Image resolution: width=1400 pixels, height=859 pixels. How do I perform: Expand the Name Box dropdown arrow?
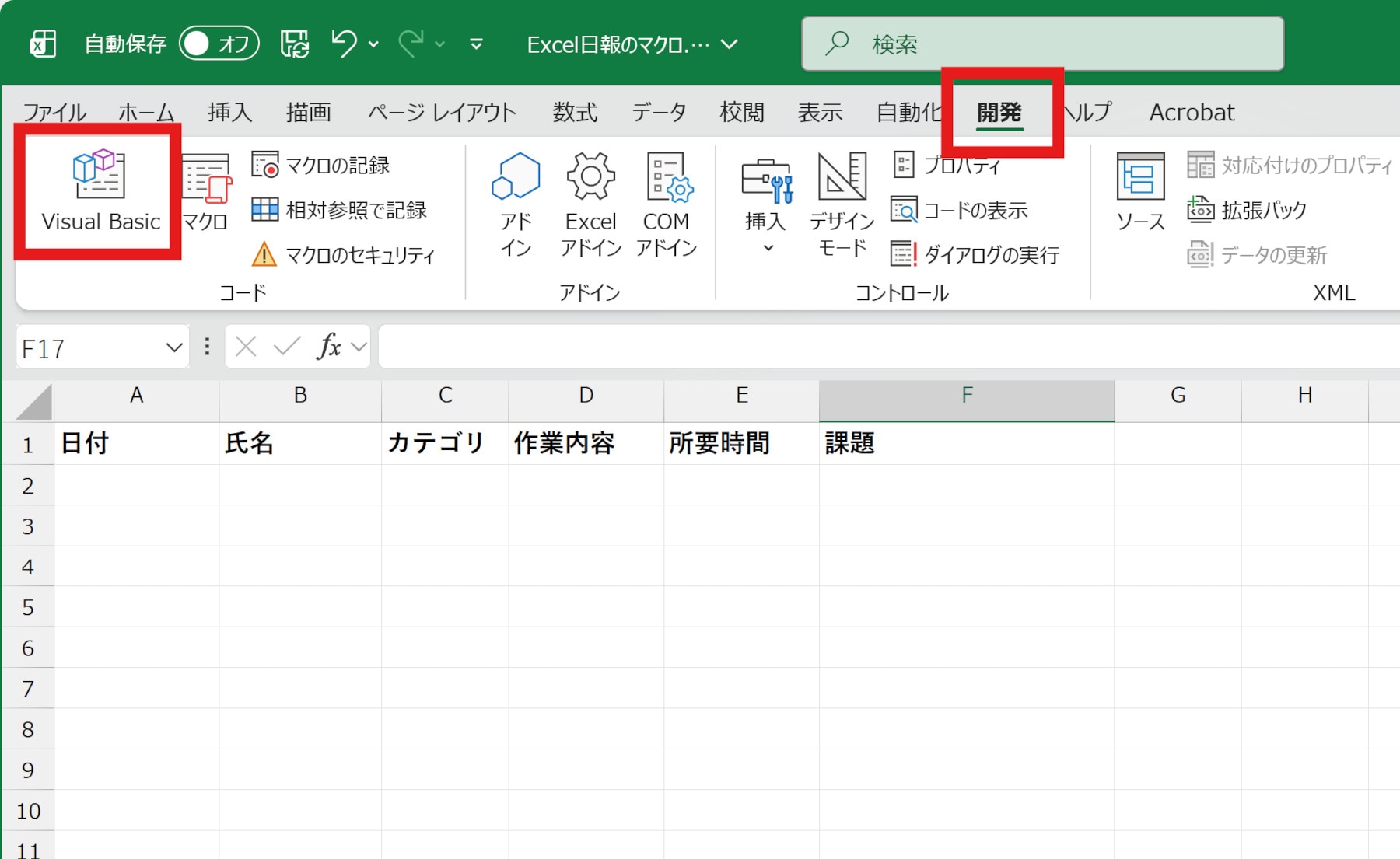pos(174,347)
